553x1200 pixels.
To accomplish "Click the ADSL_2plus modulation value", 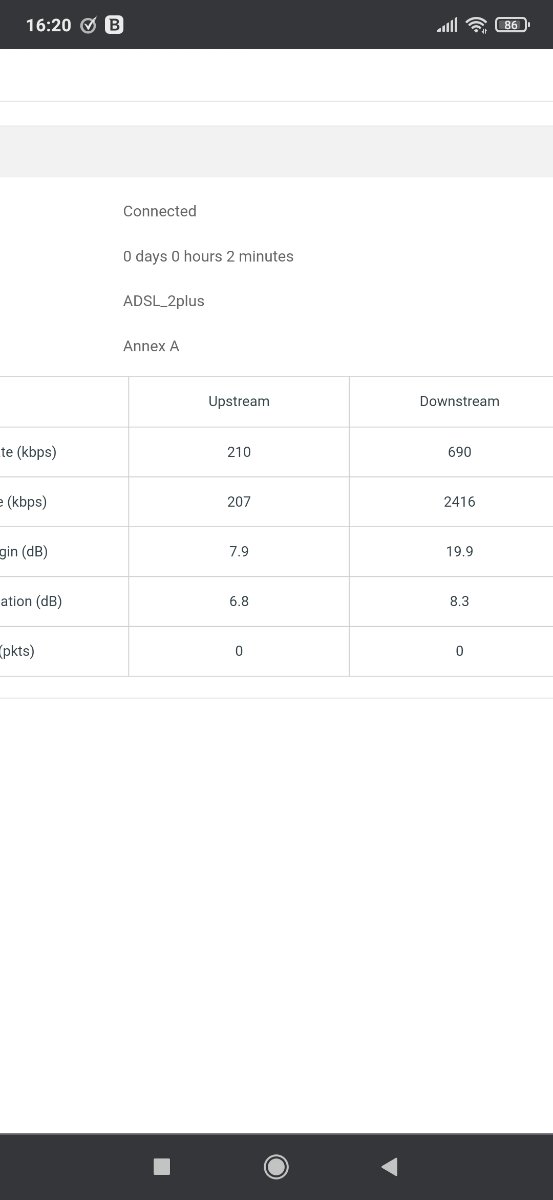I will pyautogui.click(x=164, y=301).
